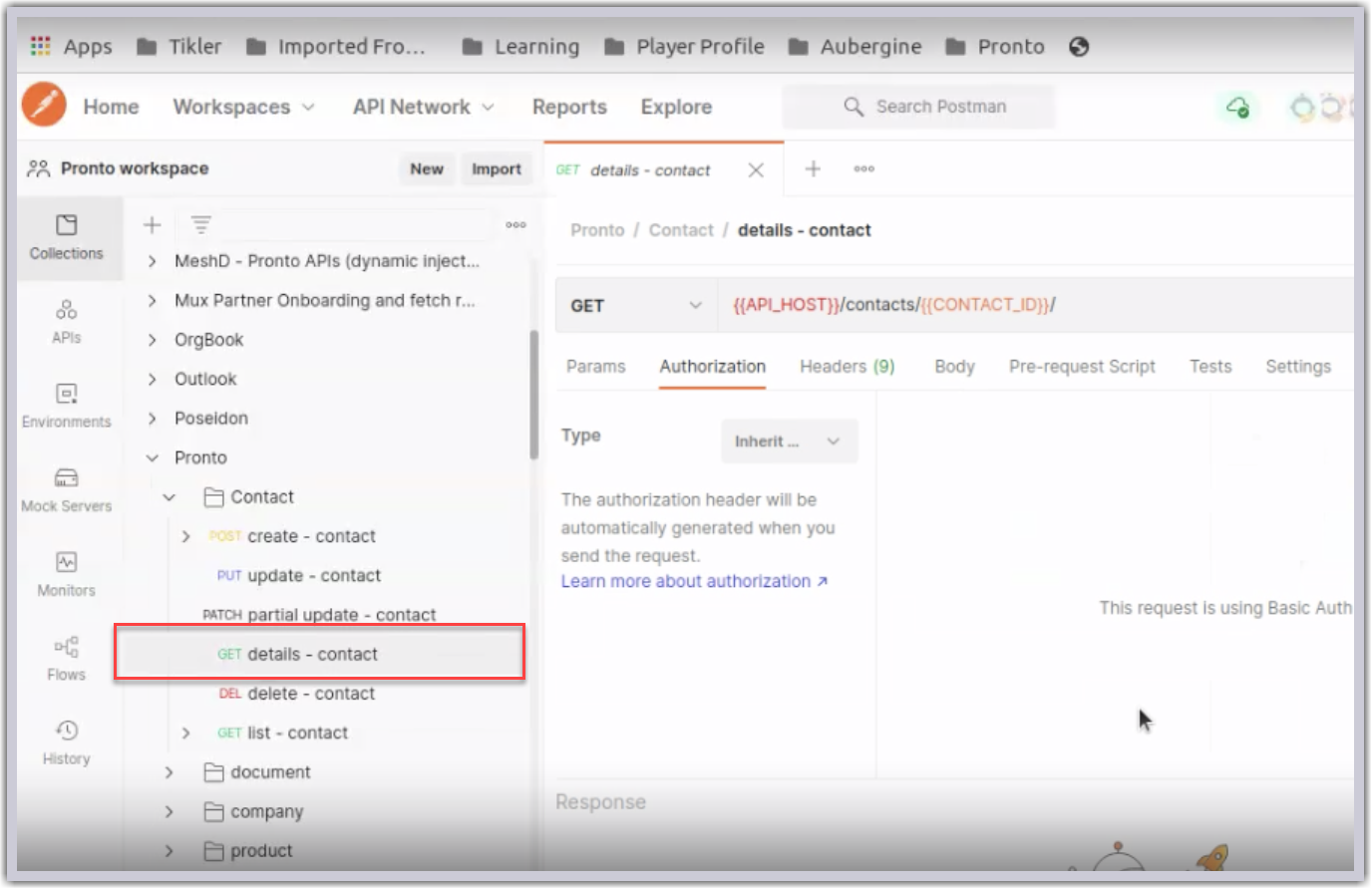Image resolution: width=1372 pixels, height=889 pixels.
Task: Expand the MeshD - Pronto APIs collection
Action: (152, 261)
